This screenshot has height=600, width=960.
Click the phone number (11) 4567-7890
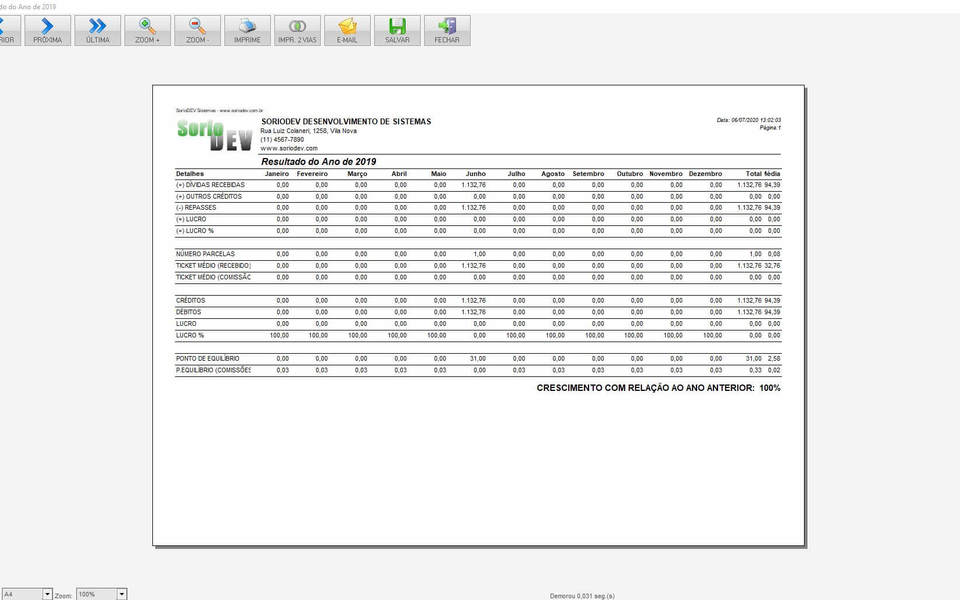click(282, 140)
